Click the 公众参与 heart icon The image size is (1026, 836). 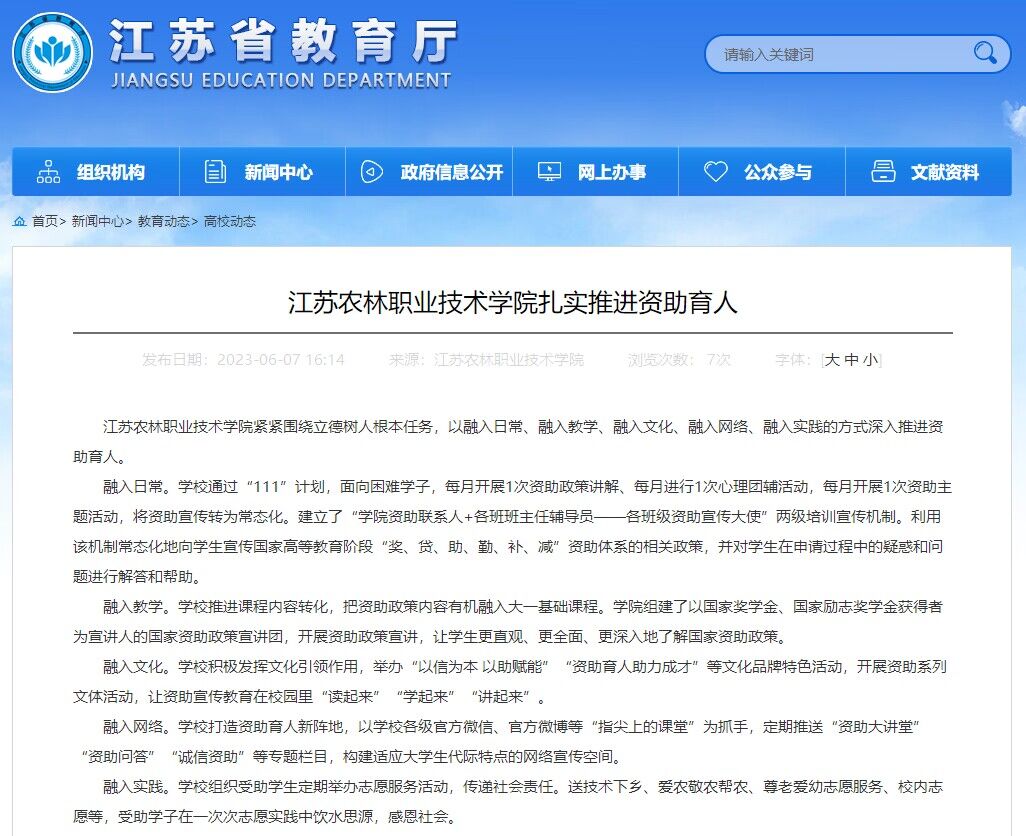[x=715, y=172]
